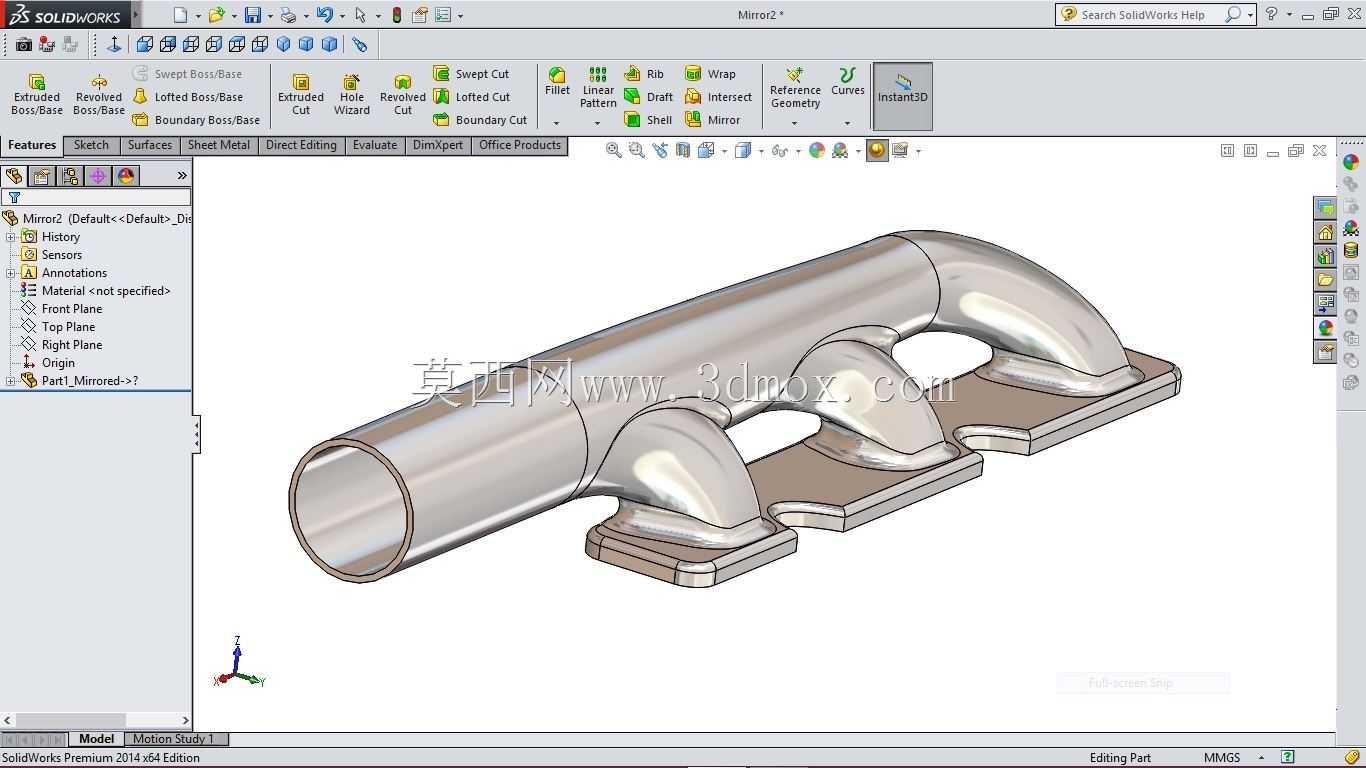The width and height of the screenshot is (1366, 768).
Task: Click the screen capture camera icon
Action: 24,44
